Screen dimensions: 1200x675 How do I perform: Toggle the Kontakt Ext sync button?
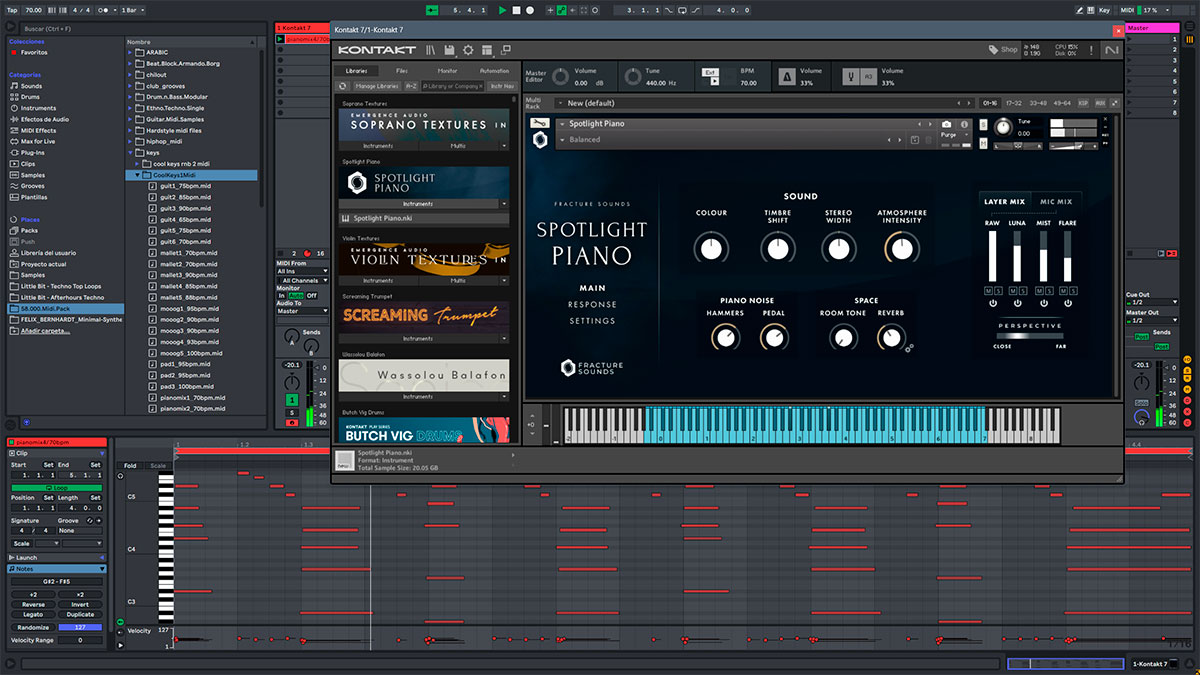pos(709,72)
